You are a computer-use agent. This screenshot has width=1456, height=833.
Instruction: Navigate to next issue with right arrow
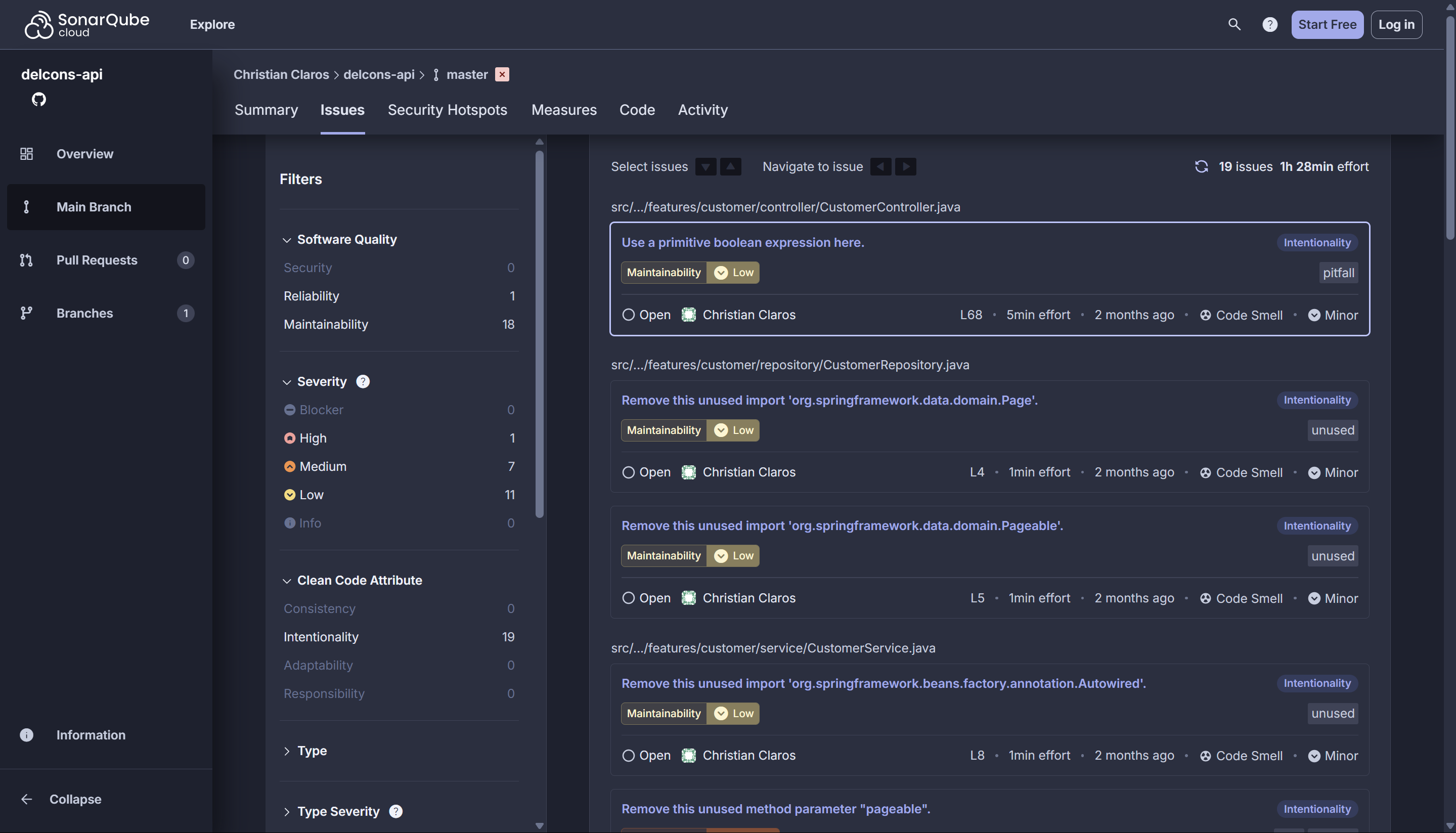(905, 166)
